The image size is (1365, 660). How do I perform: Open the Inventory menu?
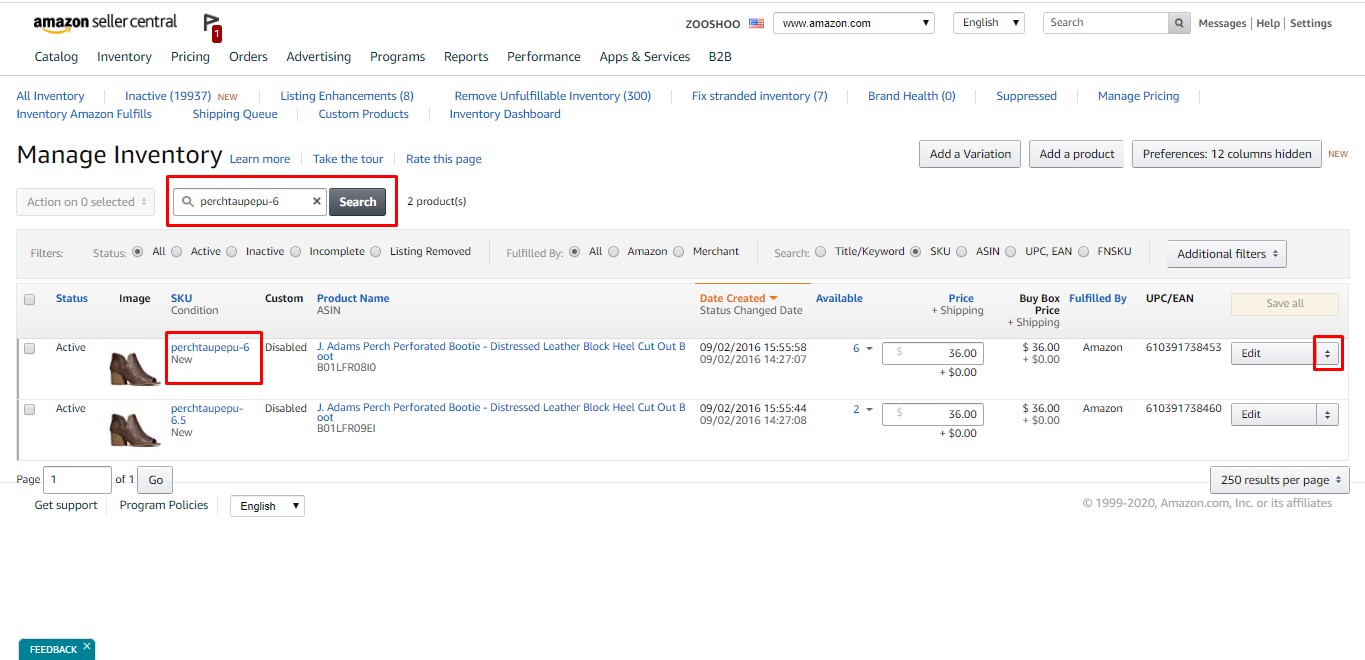[x=124, y=57]
